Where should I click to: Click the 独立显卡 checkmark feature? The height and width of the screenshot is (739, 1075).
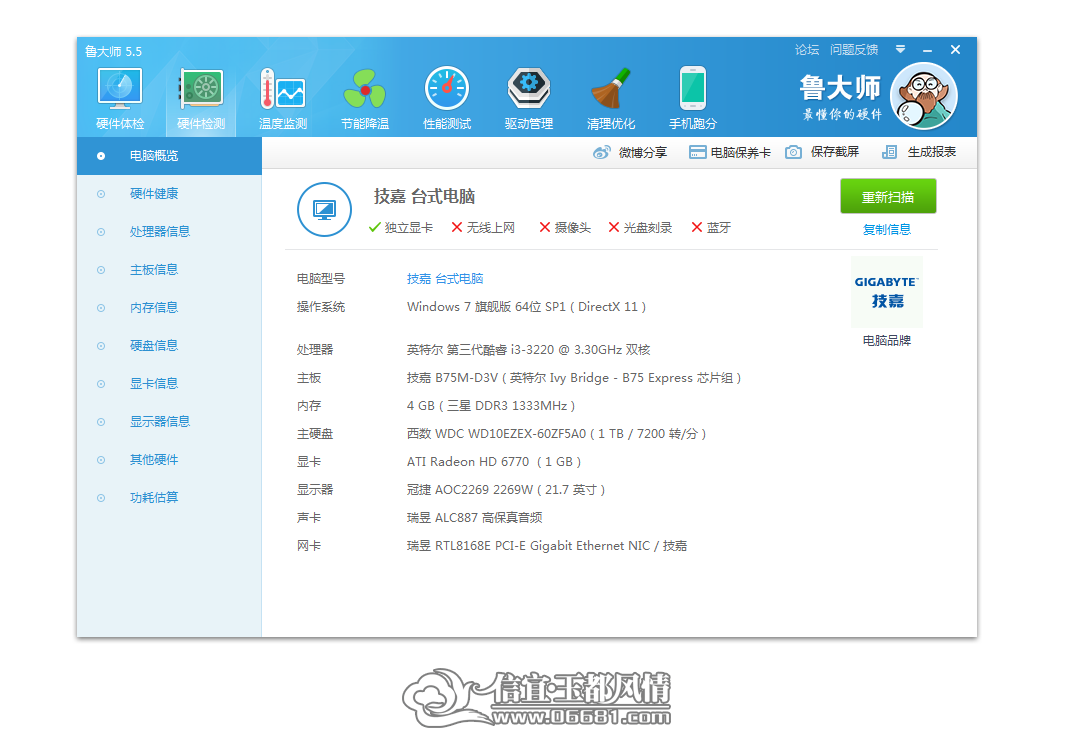point(400,228)
